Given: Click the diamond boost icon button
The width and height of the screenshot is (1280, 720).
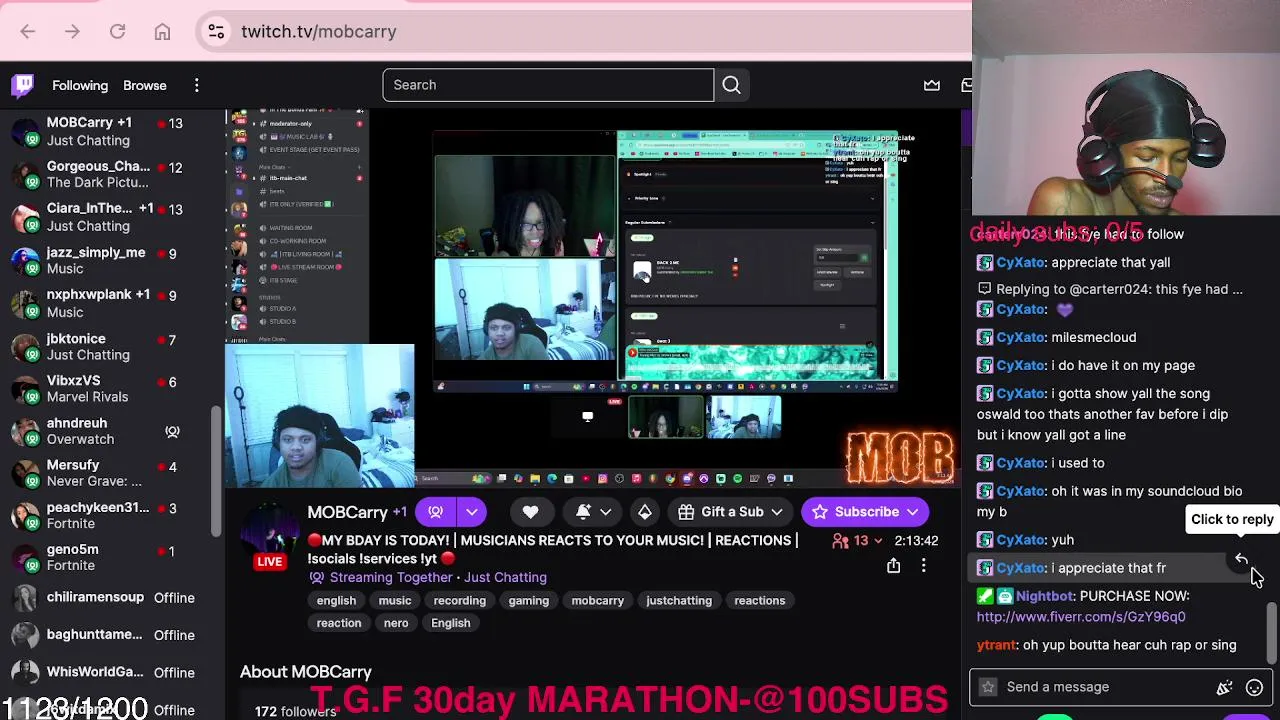Looking at the screenshot, I should coord(645,512).
